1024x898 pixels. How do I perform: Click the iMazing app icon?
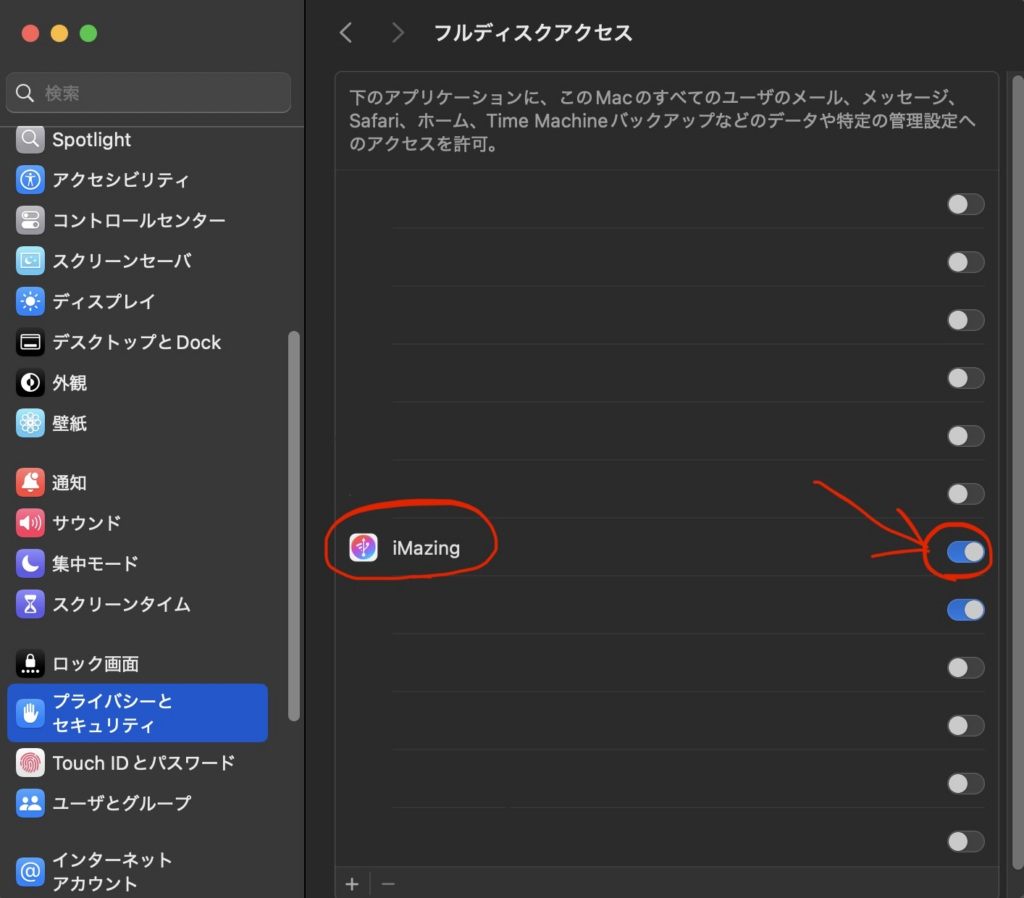click(363, 547)
